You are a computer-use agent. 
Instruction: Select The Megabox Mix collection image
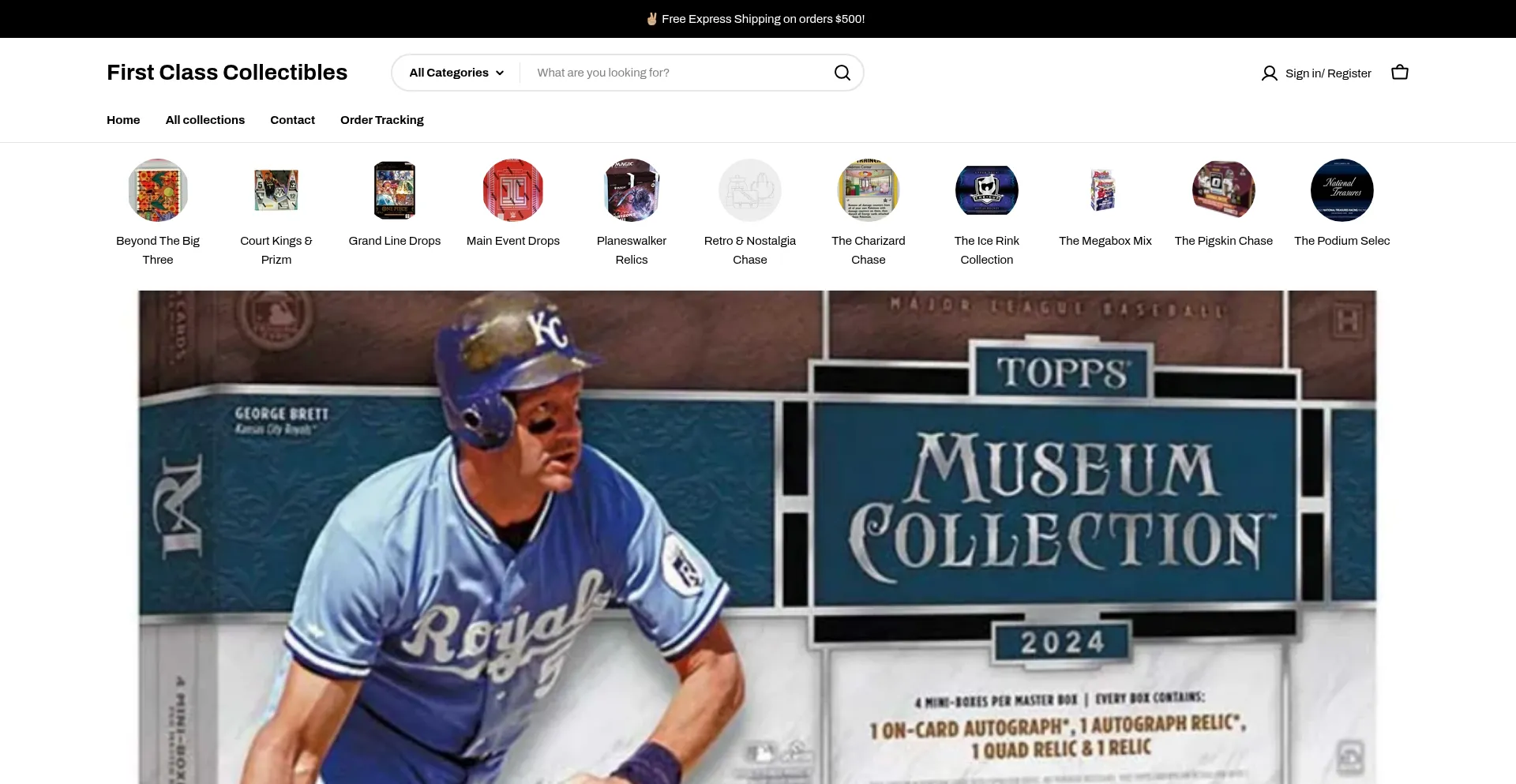(x=1105, y=190)
